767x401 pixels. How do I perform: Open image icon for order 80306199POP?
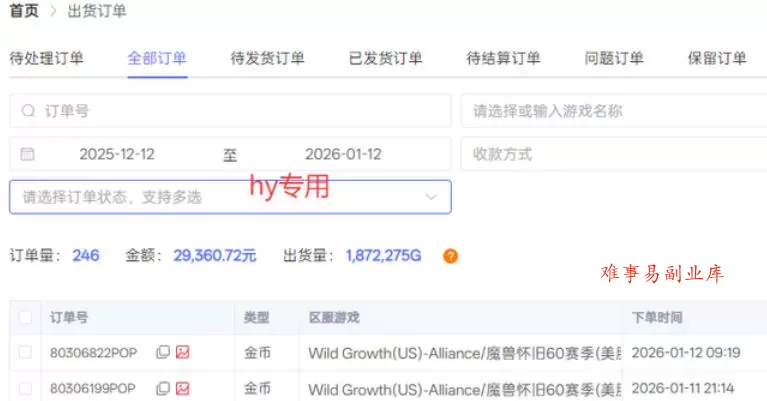click(182, 389)
